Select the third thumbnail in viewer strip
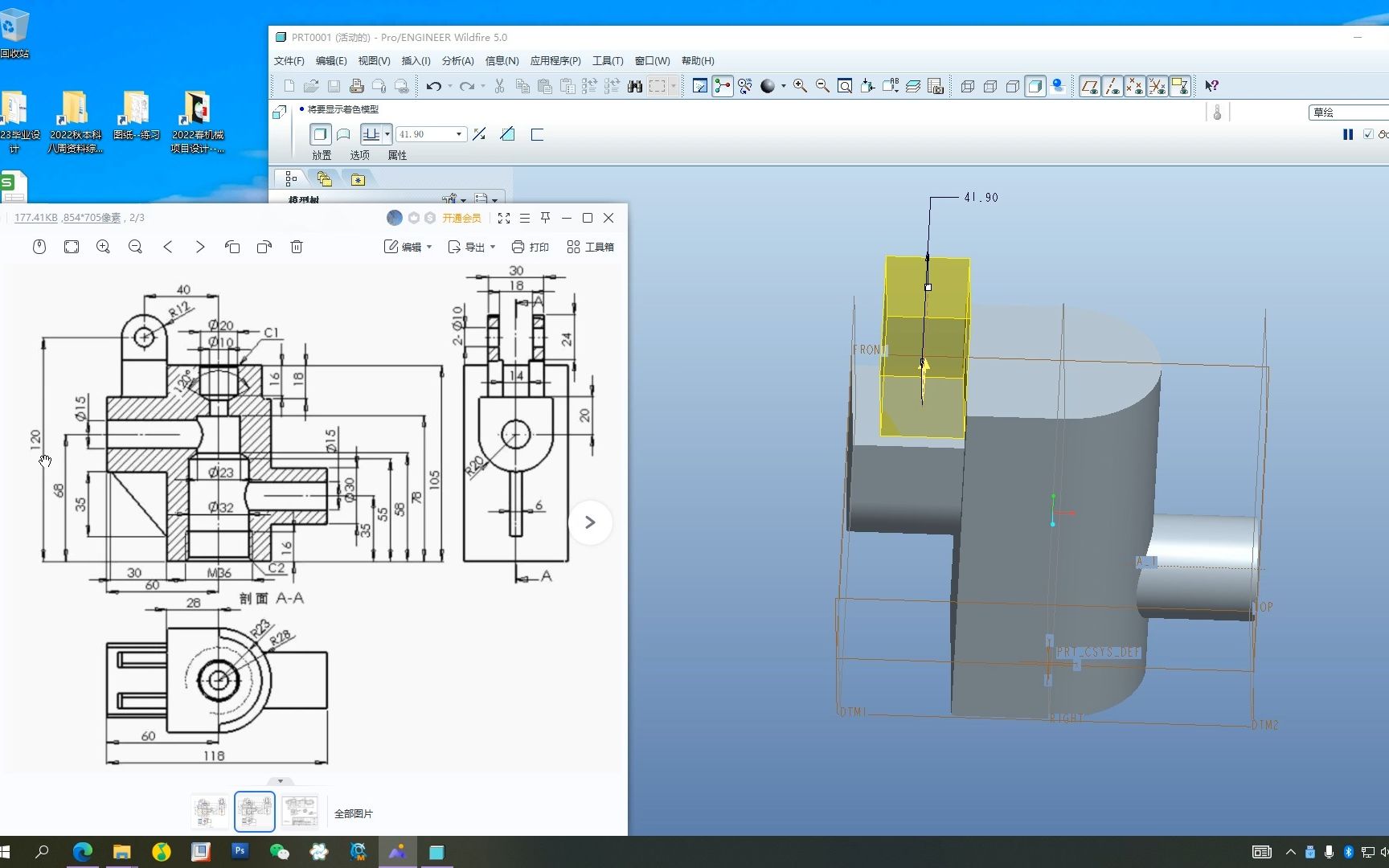 (x=300, y=812)
